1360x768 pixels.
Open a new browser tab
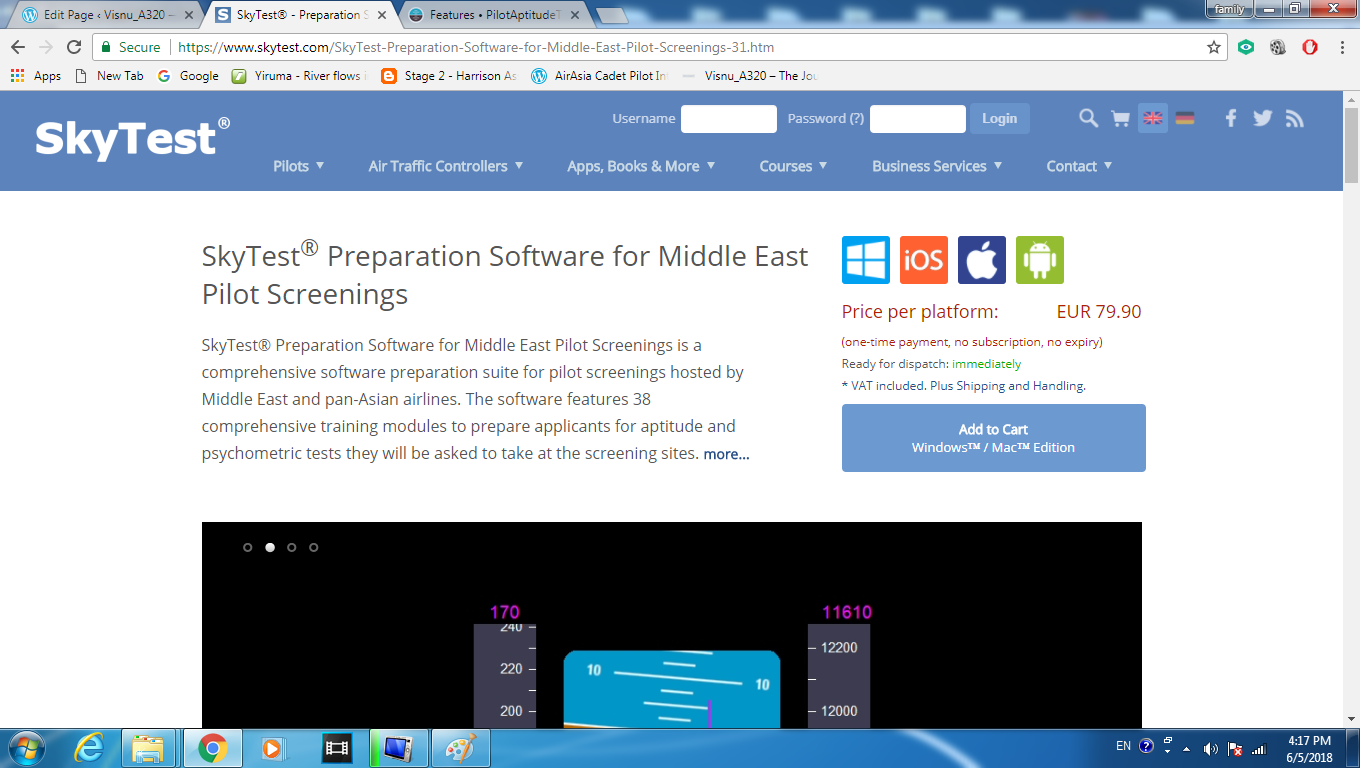click(611, 15)
